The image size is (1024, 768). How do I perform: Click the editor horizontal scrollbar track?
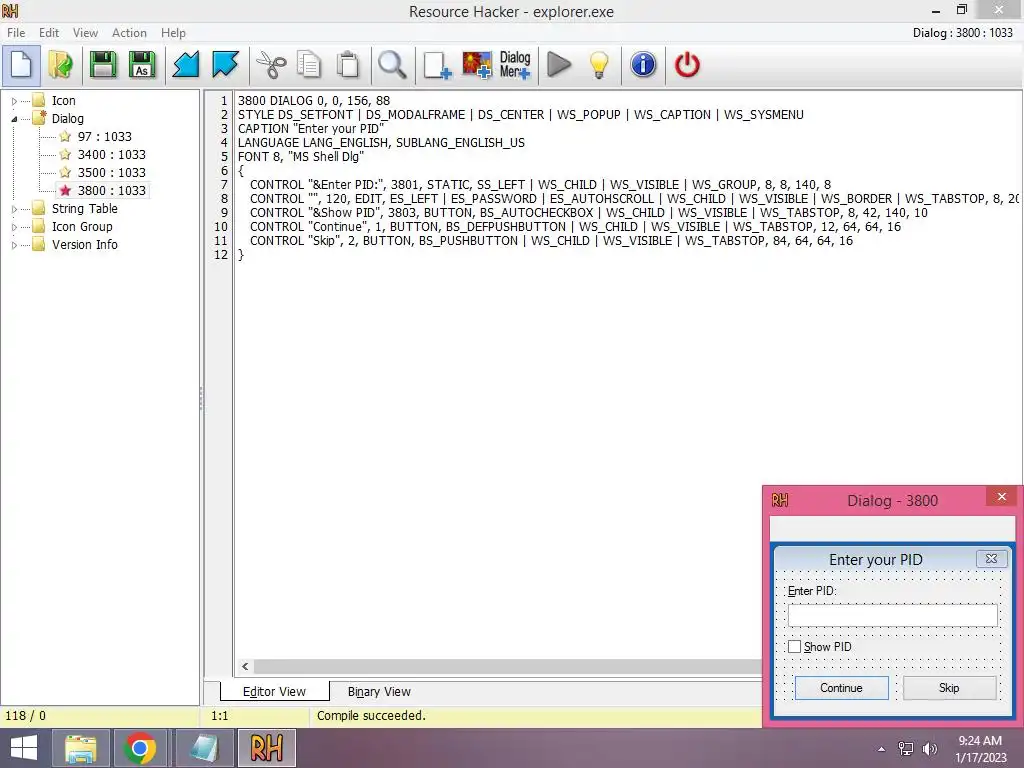click(x=507, y=667)
